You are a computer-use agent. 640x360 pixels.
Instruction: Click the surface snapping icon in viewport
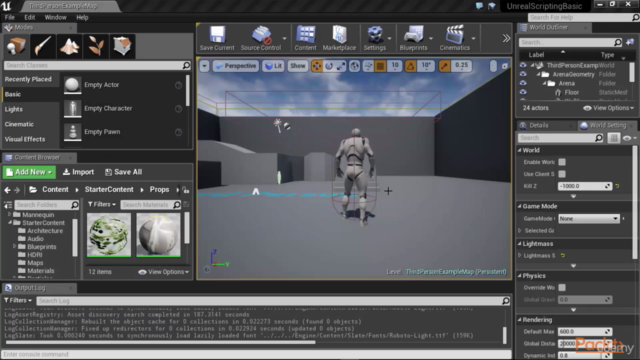[x=368, y=66]
